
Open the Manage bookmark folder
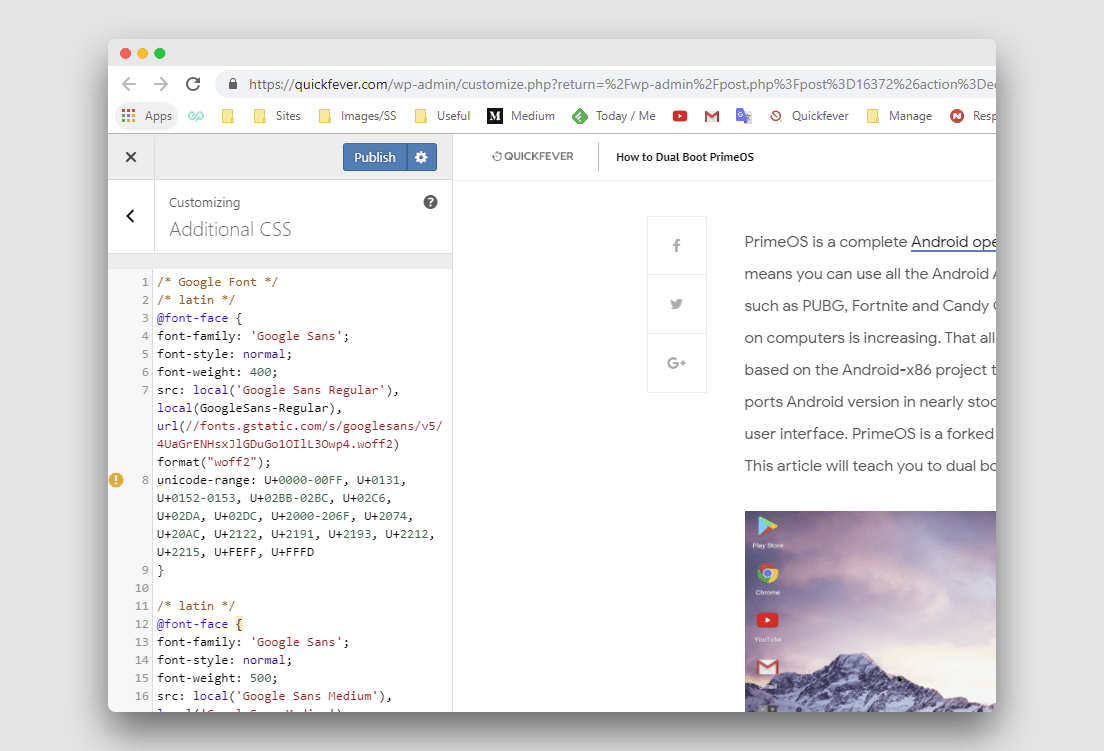[899, 116]
